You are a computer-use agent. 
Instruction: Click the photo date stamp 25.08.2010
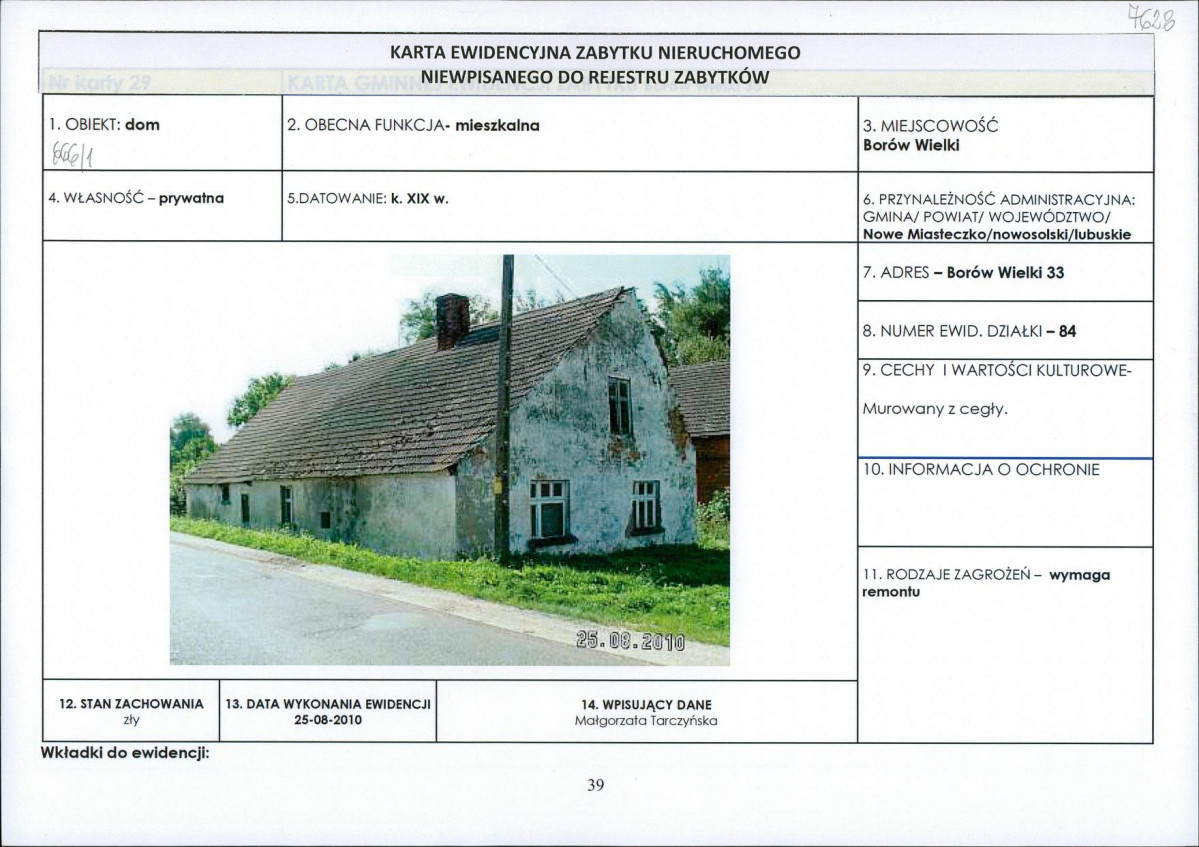tap(631, 640)
